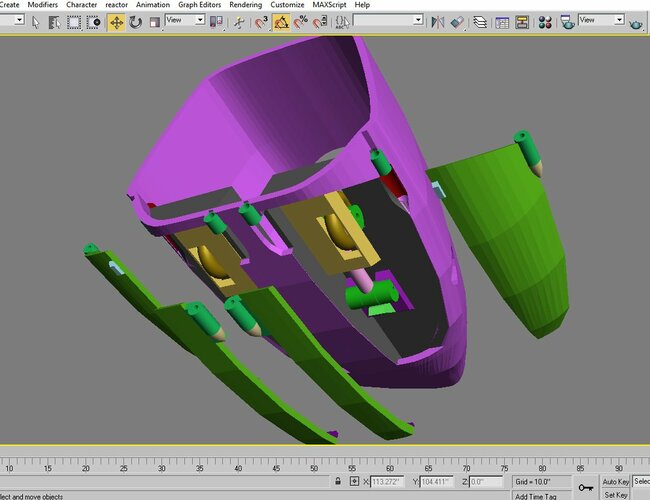Open the Graph Editors menu
650x500 pixels.
pyautogui.click(x=199, y=5)
